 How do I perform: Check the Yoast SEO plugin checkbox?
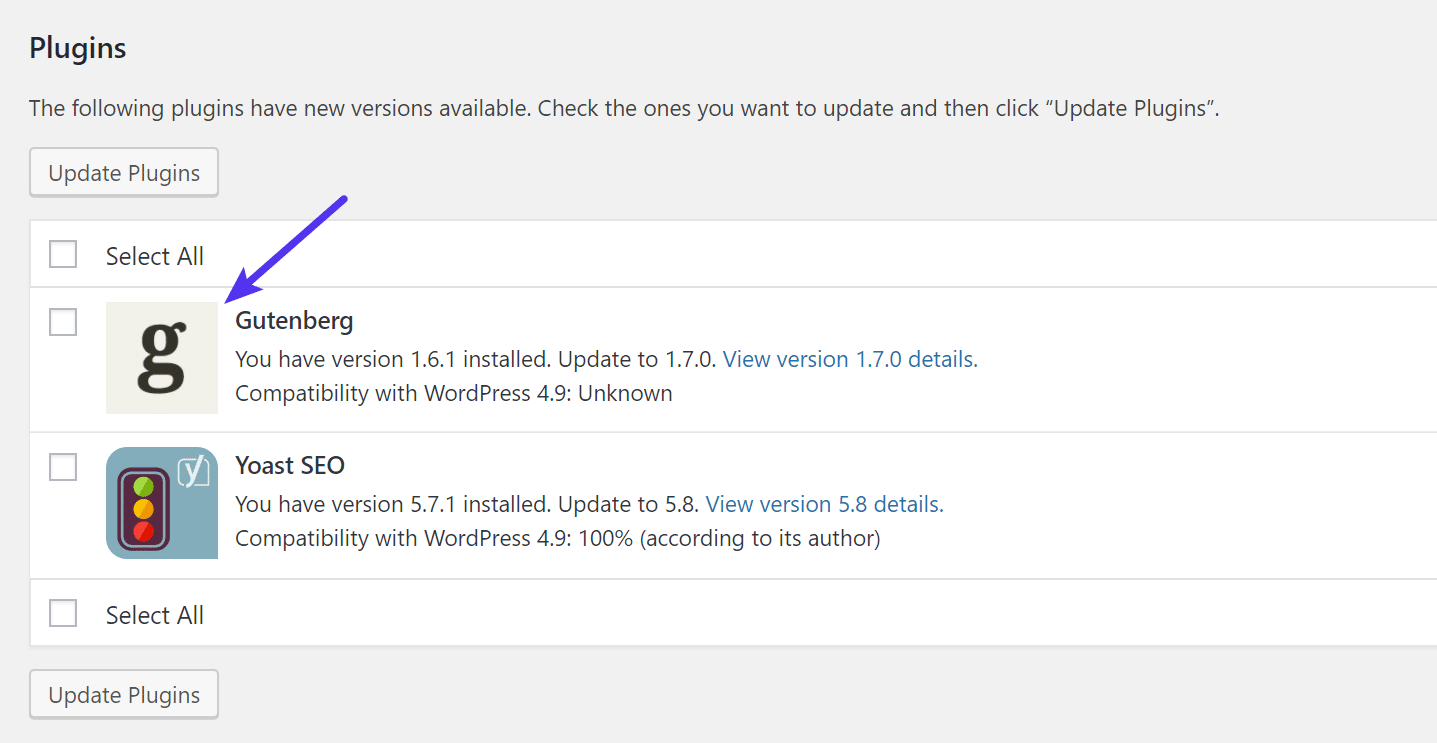pyautogui.click(x=63, y=467)
